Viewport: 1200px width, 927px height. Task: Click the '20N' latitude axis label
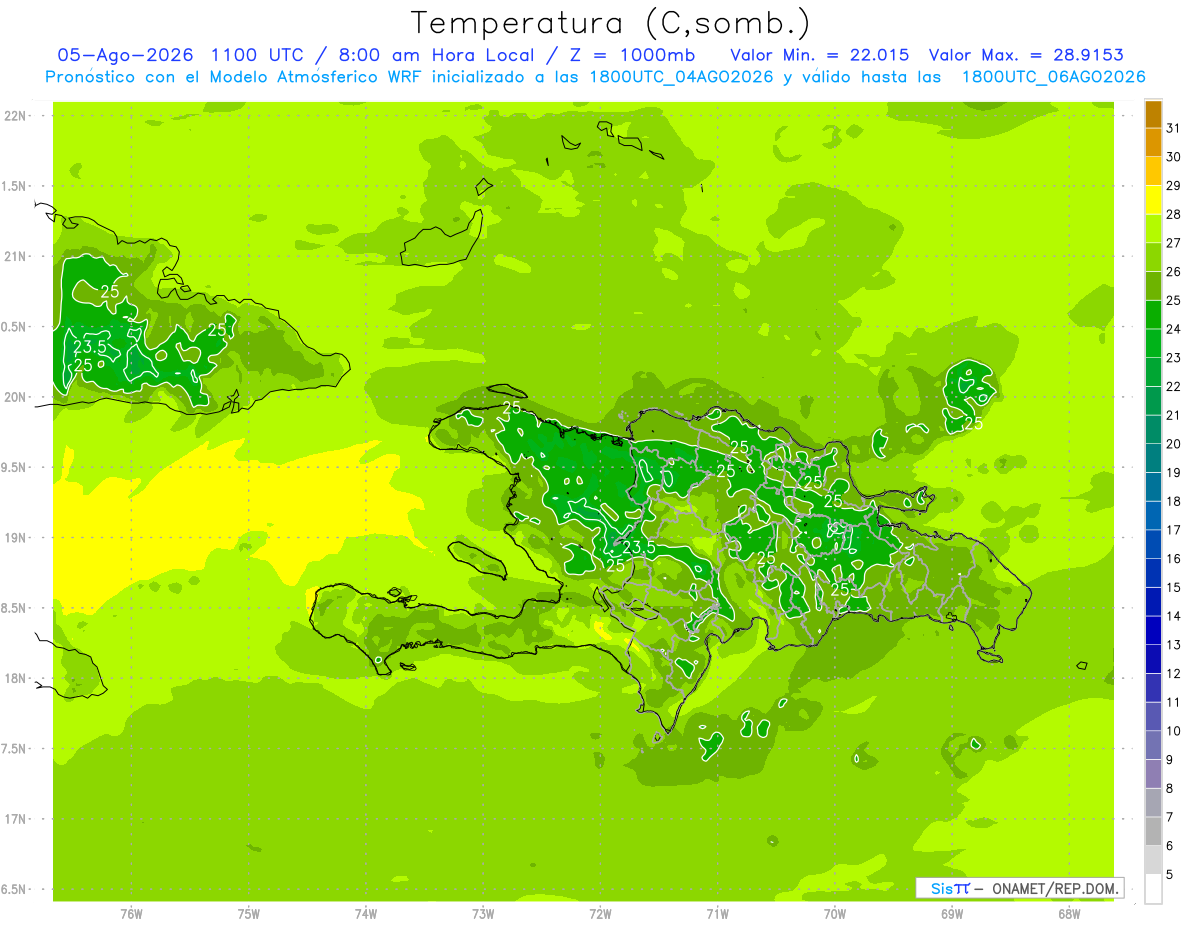pyautogui.click(x=15, y=397)
